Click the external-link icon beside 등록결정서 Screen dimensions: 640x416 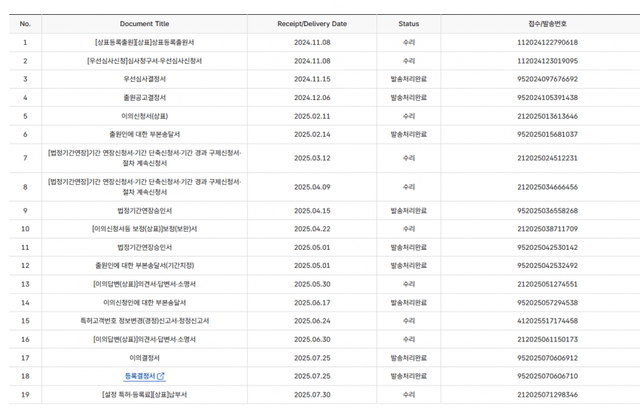tap(161, 376)
